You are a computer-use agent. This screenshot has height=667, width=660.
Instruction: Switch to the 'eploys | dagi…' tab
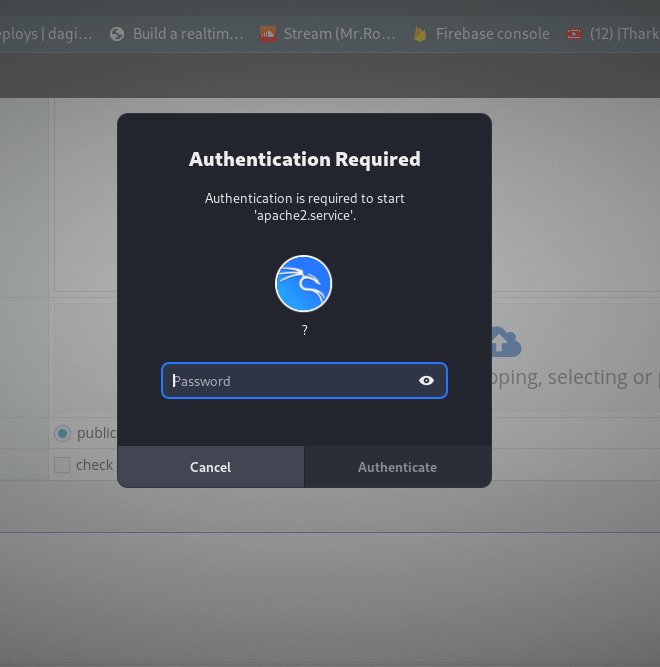pos(46,34)
